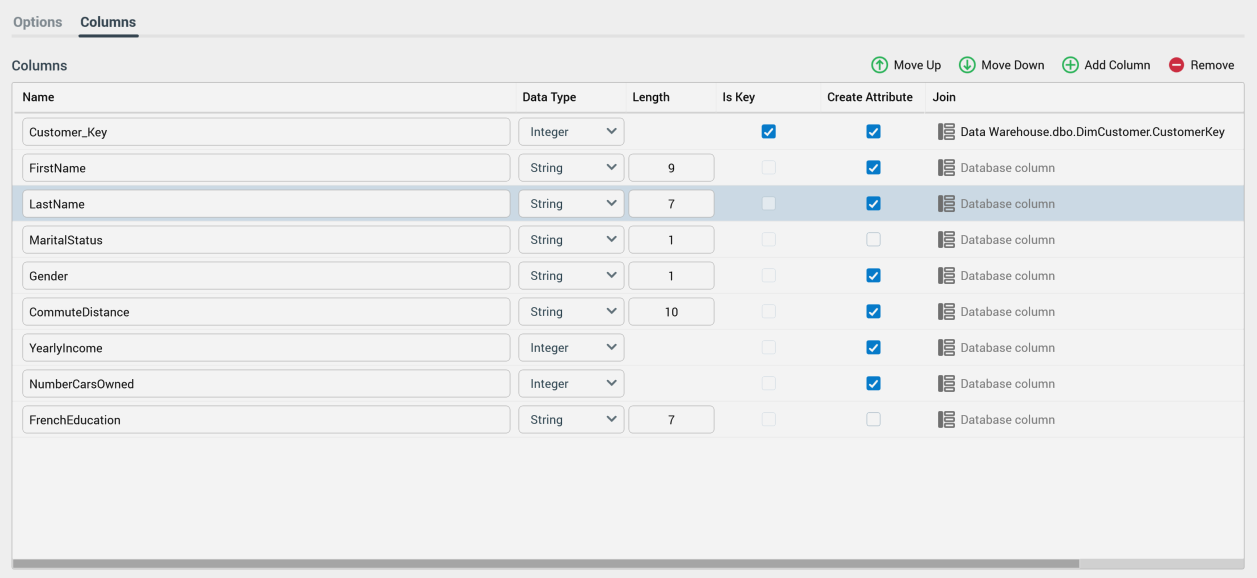Click the Move Up arrow icon
The height and width of the screenshot is (578, 1257).
pyautogui.click(x=879, y=65)
